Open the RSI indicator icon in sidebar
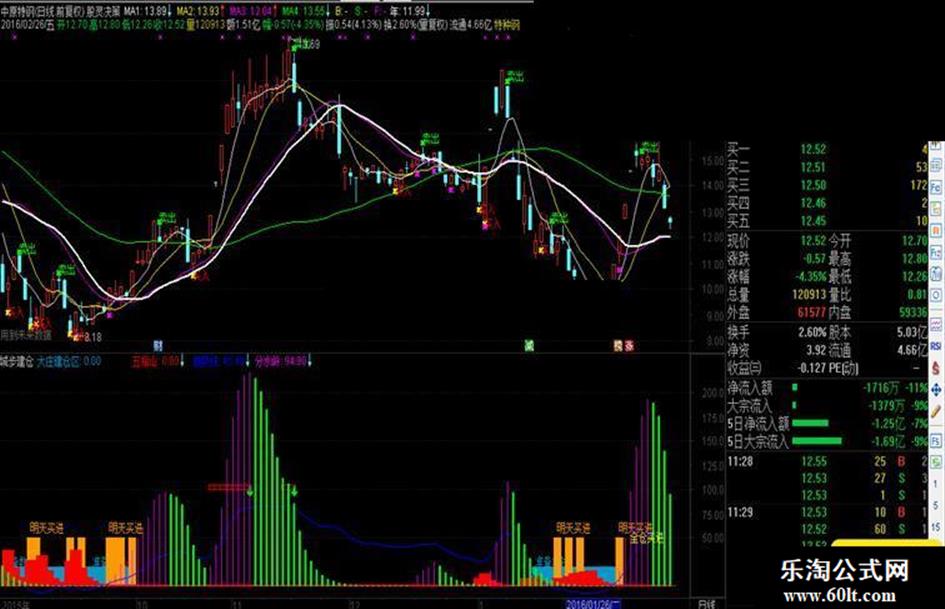Screen dimensions: 945x609 [x=936, y=346]
